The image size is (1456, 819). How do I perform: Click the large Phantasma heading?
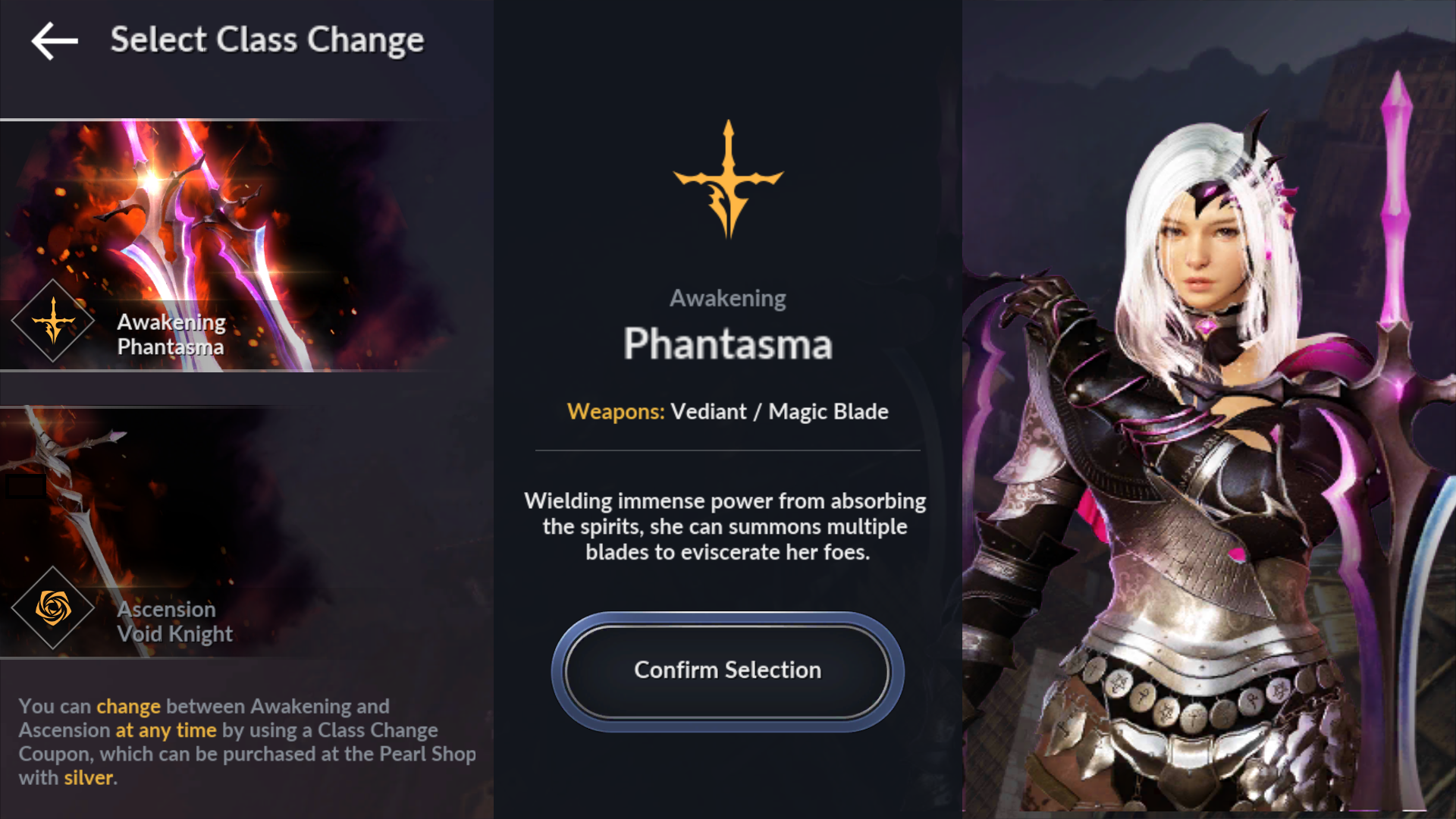[728, 344]
